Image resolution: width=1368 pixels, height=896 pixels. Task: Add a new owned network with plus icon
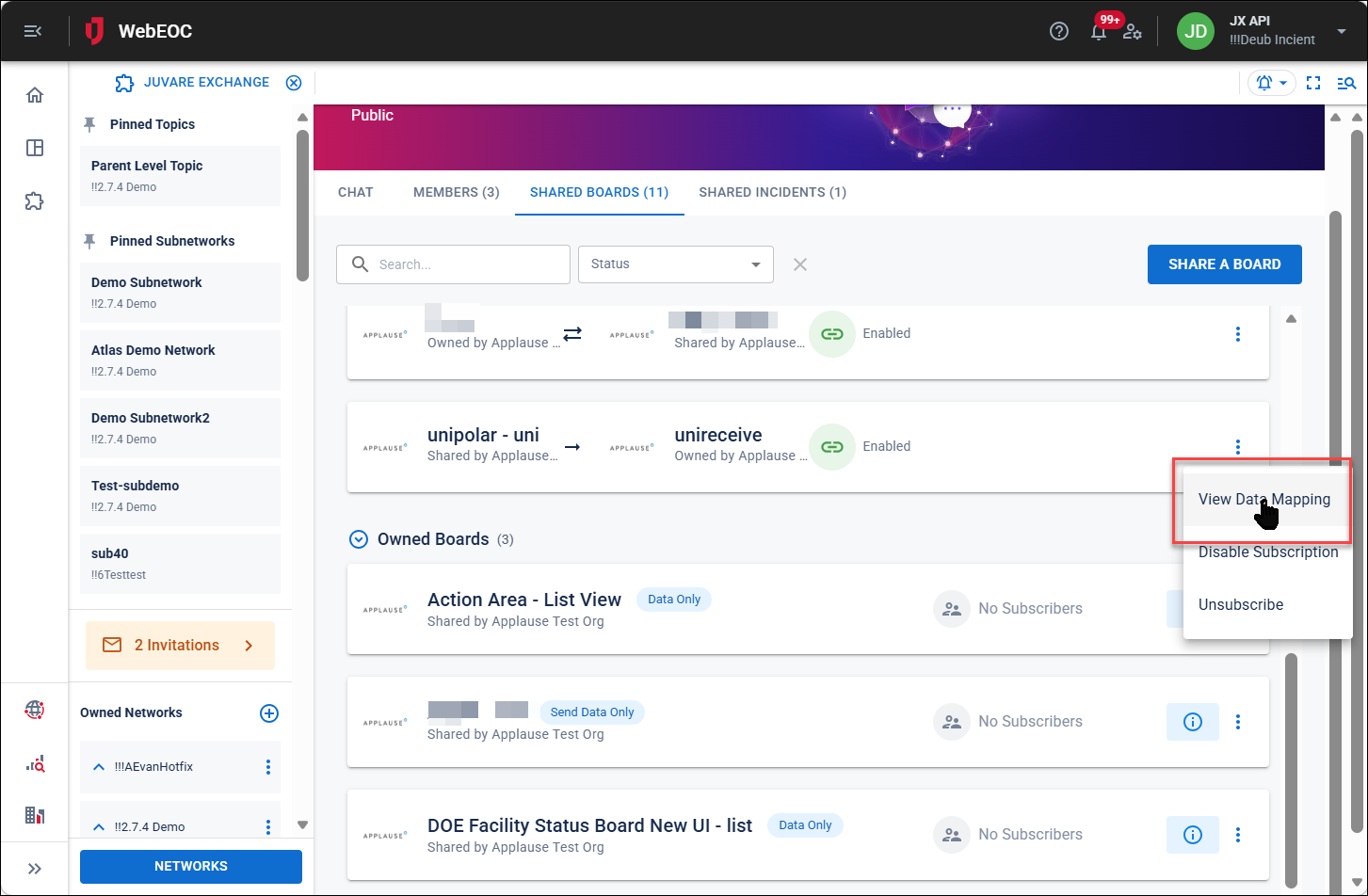[x=269, y=713]
